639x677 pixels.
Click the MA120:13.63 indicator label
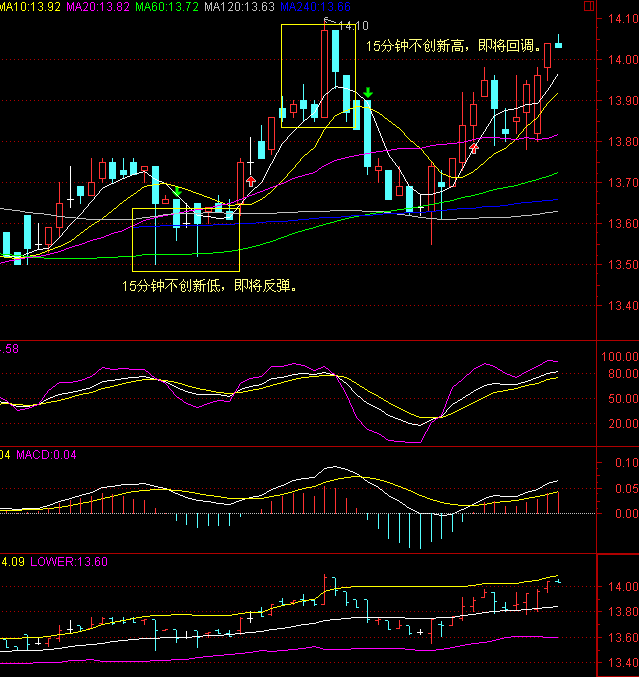click(240, 7)
